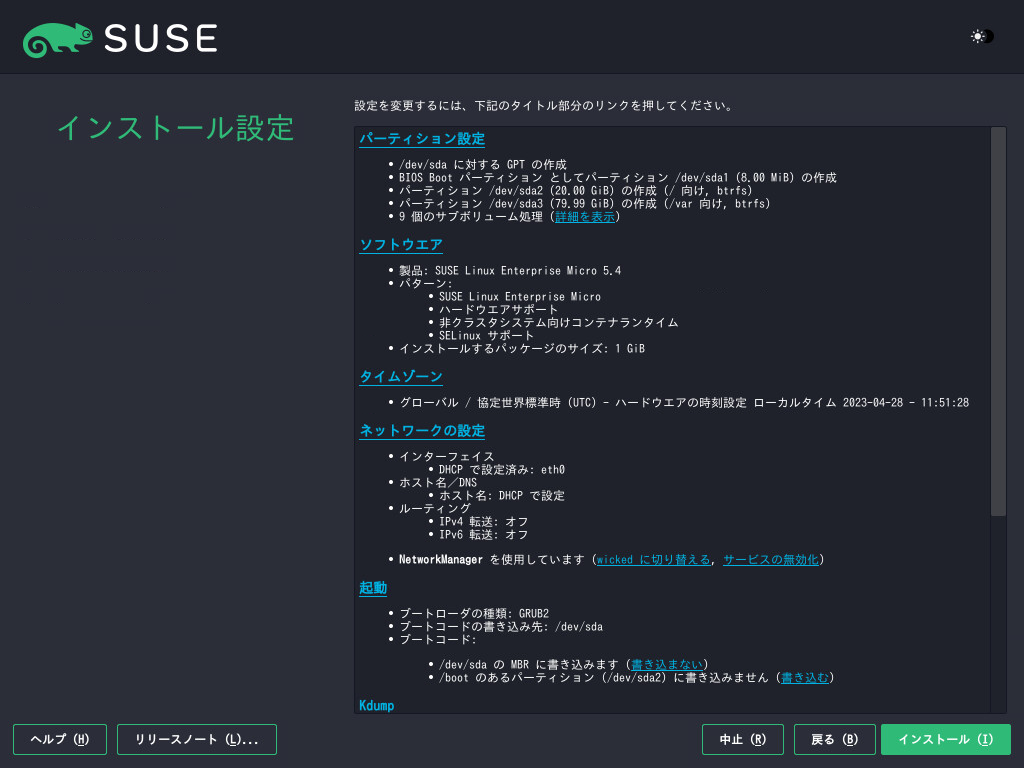Toggle the light/dark theme switch
Image resolution: width=1024 pixels, height=768 pixels.
pos(982,37)
